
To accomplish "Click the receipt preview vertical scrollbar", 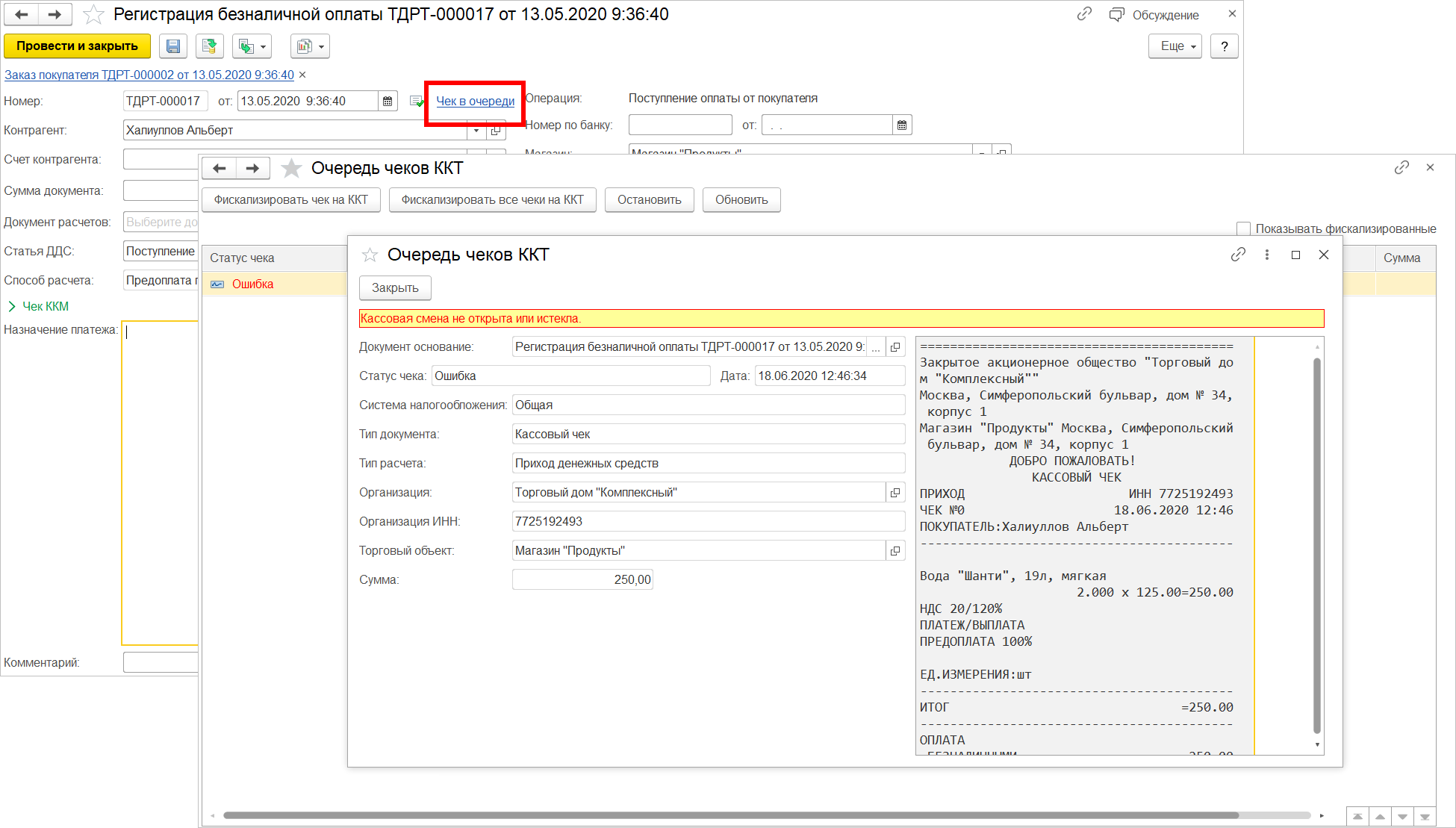I will coord(1317,545).
